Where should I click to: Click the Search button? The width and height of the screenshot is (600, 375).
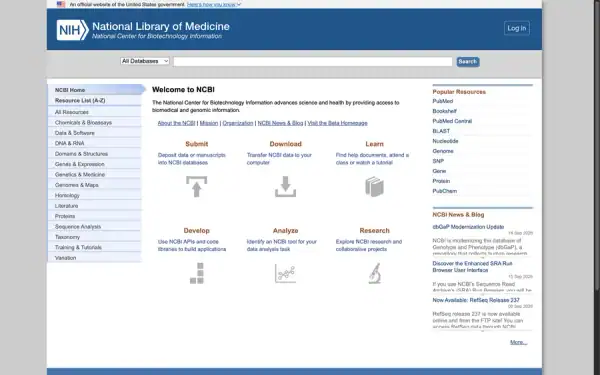tap(468, 62)
